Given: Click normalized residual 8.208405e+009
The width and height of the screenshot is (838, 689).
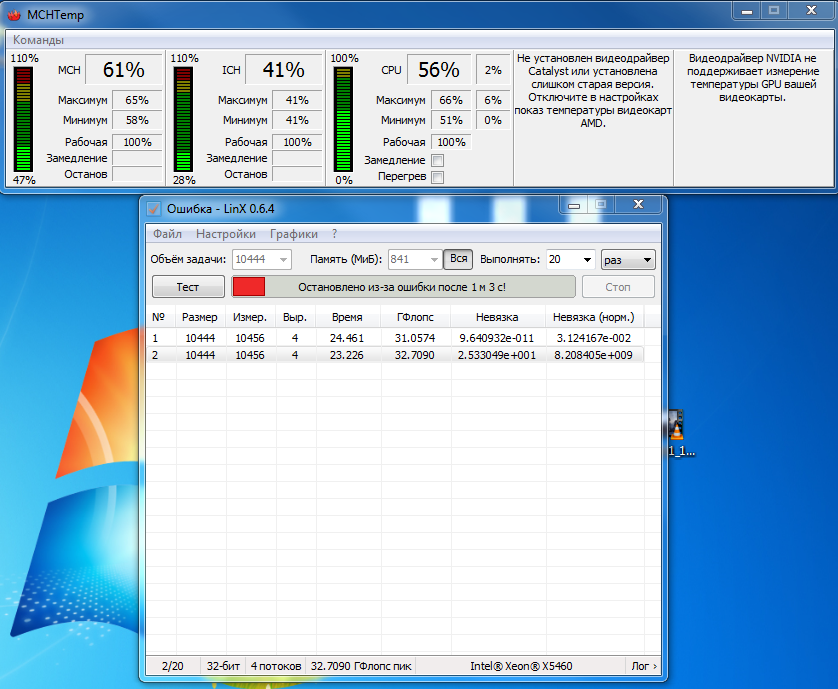Looking at the screenshot, I should pyautogui.click(x=593, y=355).
